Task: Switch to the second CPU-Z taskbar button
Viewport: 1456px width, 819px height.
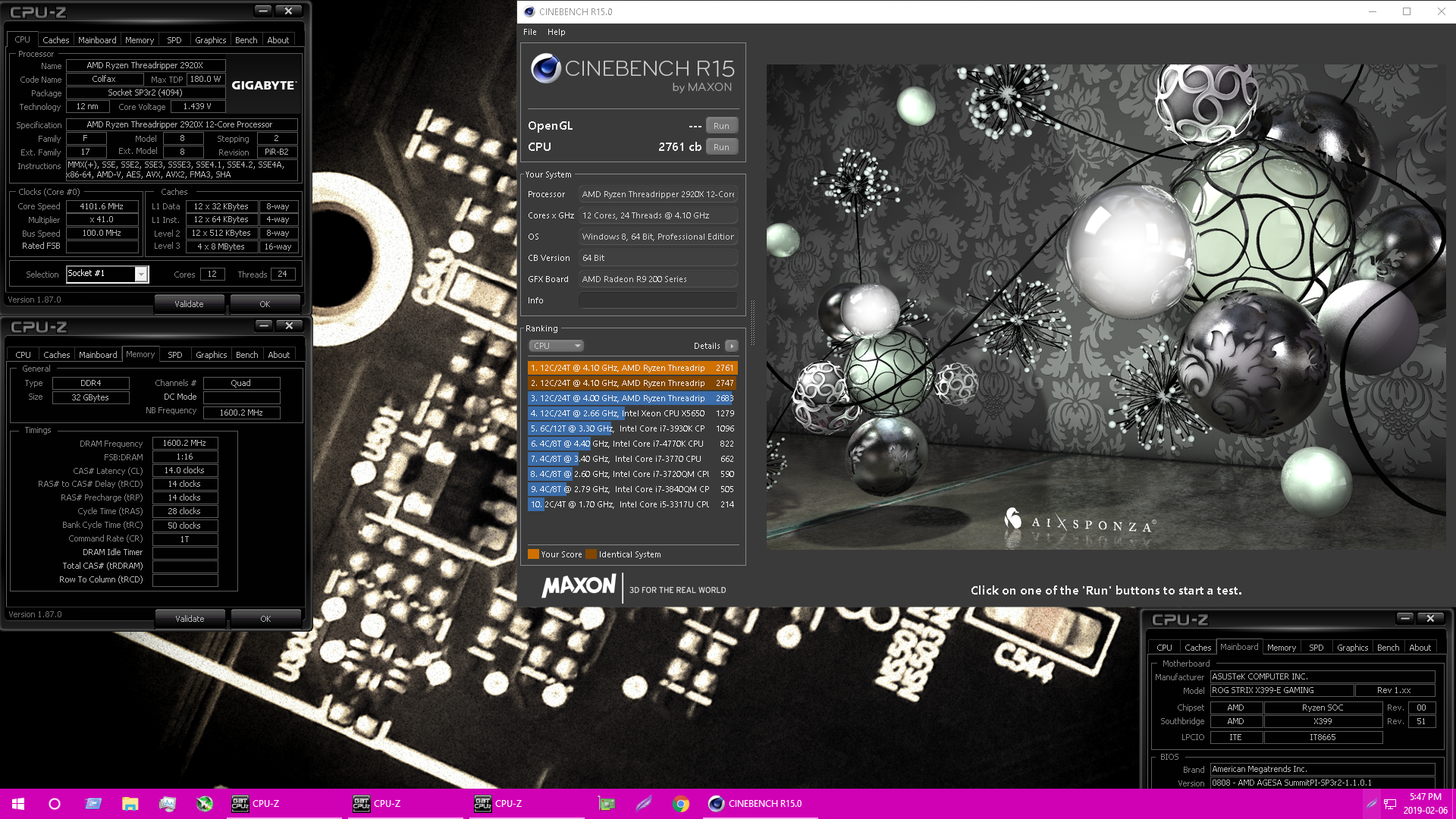Action: coord(406,804)
